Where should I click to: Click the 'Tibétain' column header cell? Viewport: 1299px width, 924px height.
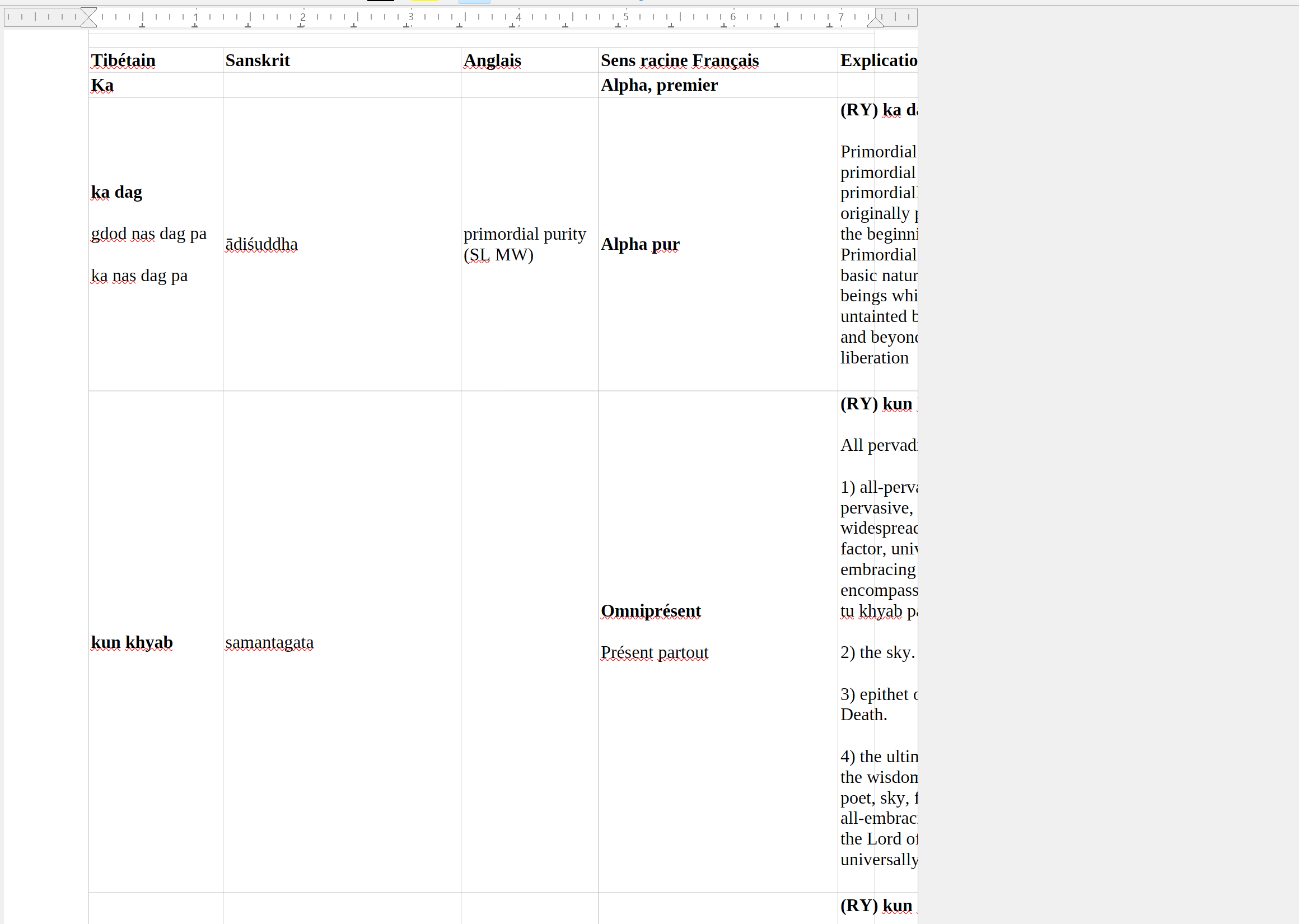[123, 60]
